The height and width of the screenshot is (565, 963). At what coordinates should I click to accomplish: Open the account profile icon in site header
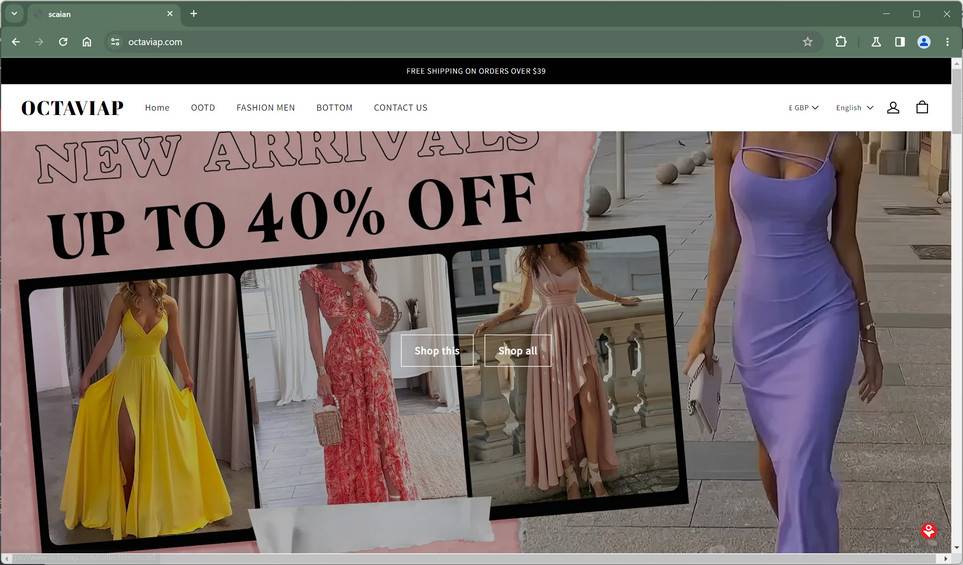click(x=893, y=107)
